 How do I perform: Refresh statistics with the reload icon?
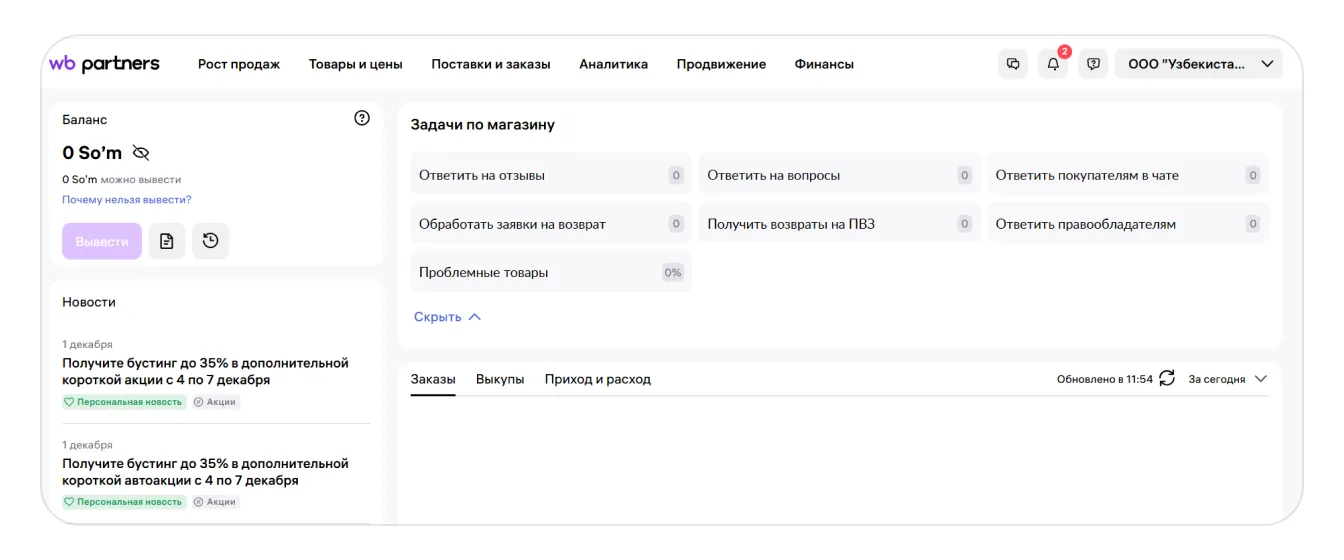pos(1167,379)
